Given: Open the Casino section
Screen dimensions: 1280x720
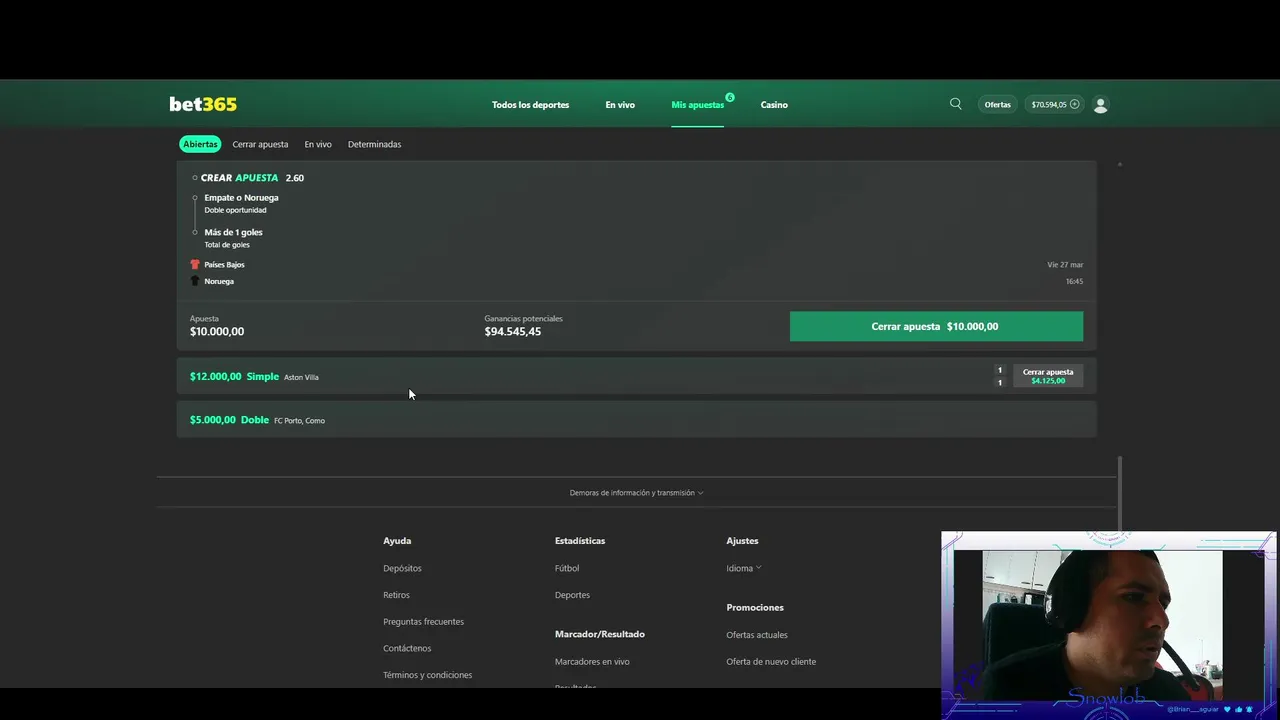Looking at the screenshot, I should coord(774,105).
